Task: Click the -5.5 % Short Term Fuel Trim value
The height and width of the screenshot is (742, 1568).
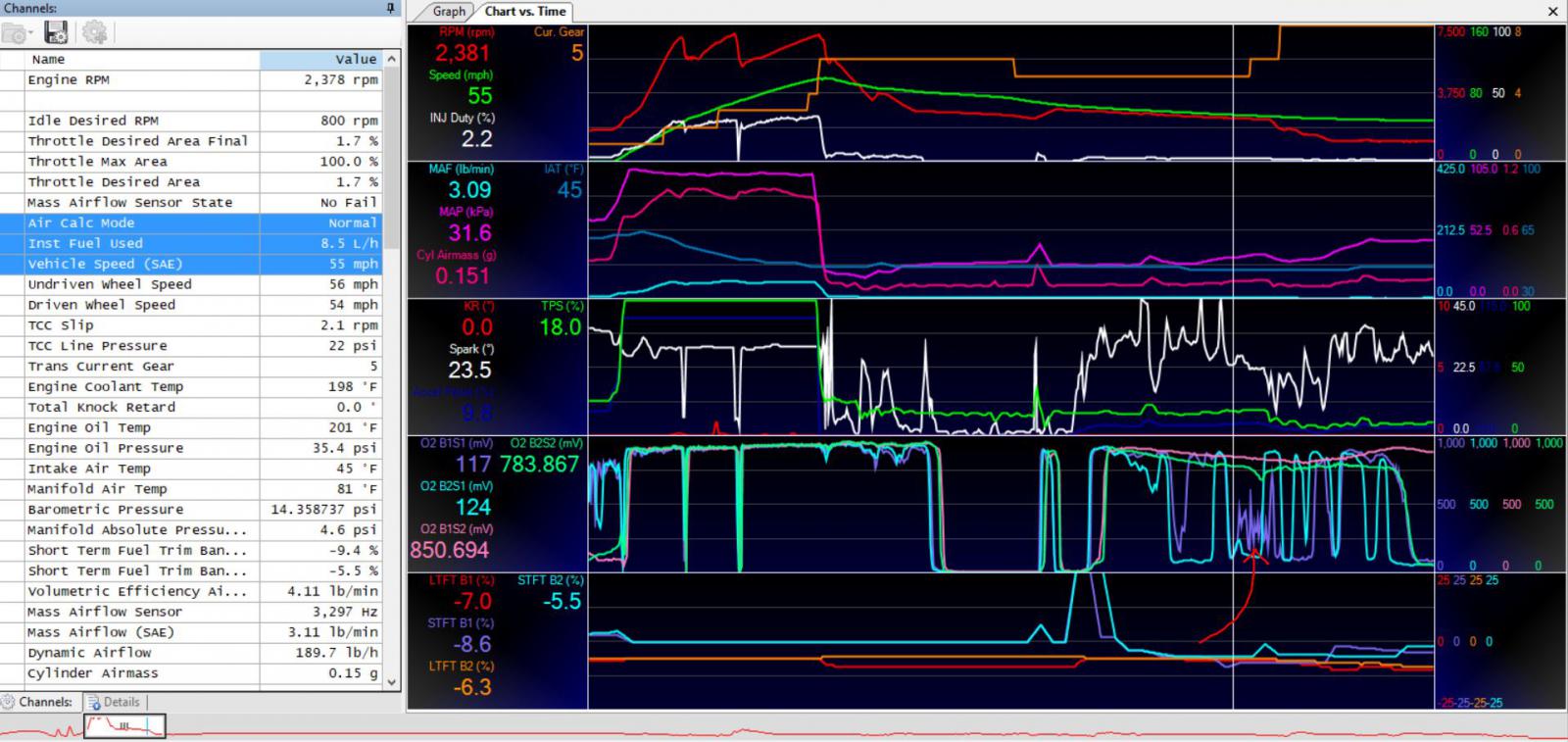Action: coord(354,571)
